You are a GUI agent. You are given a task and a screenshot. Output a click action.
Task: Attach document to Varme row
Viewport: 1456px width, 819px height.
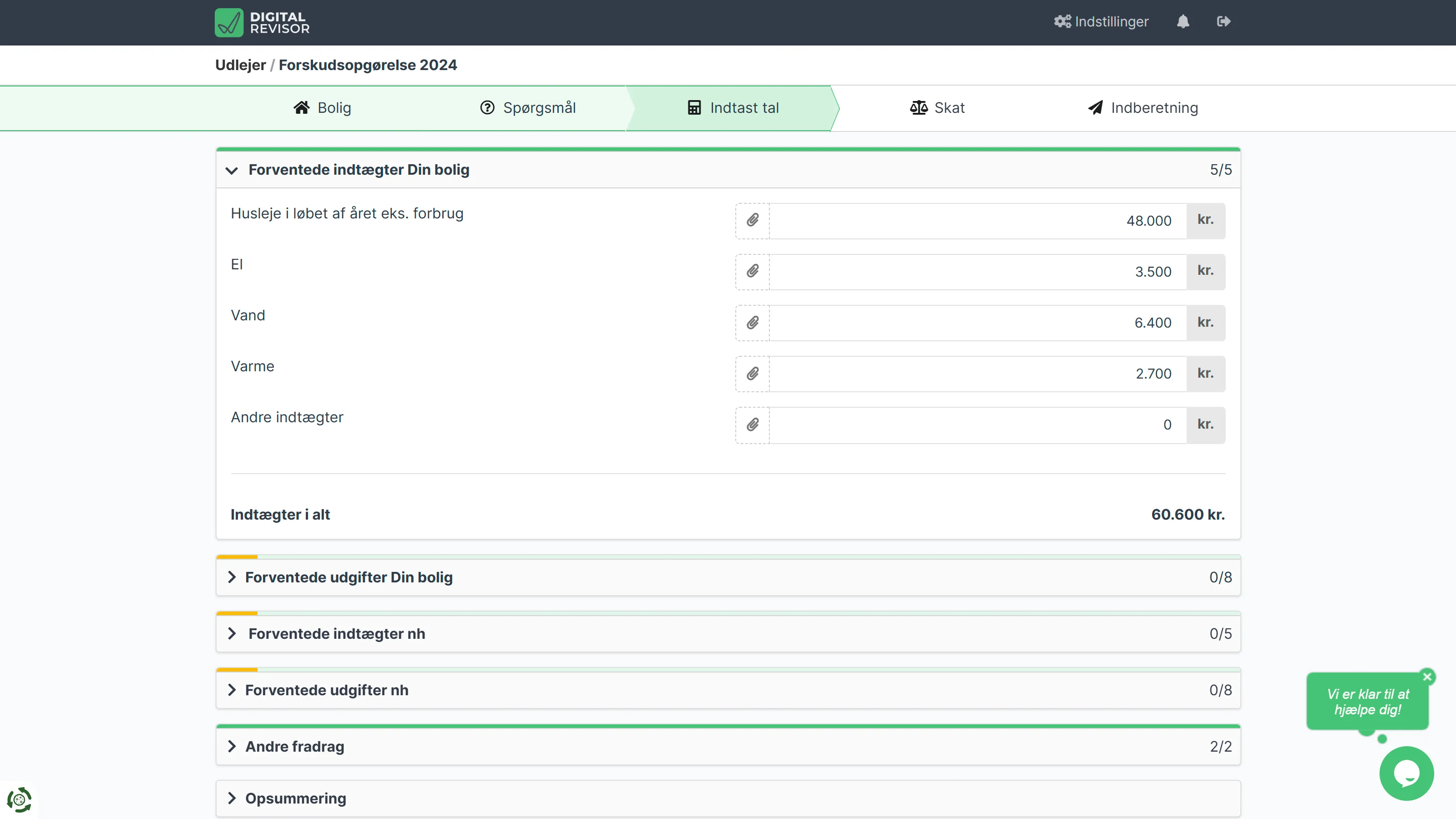pyautogui.click(x=752, y=374)
